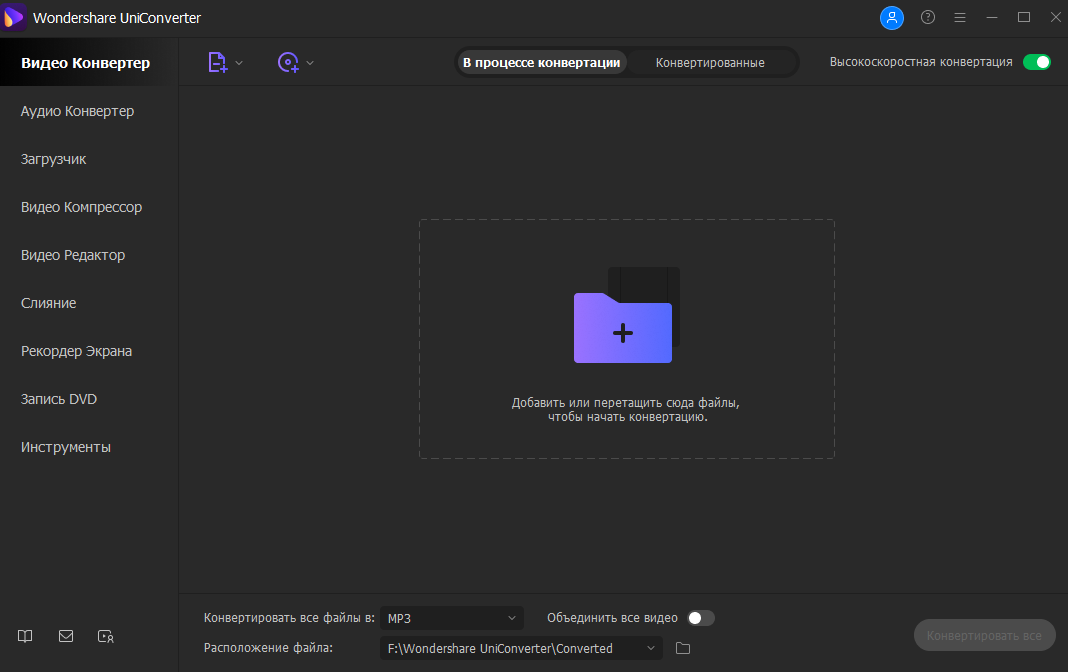Toggle Высокоскоростная конвертация switch
Viewport: 1068px width, 672px height.
(x=1037, y=62)
